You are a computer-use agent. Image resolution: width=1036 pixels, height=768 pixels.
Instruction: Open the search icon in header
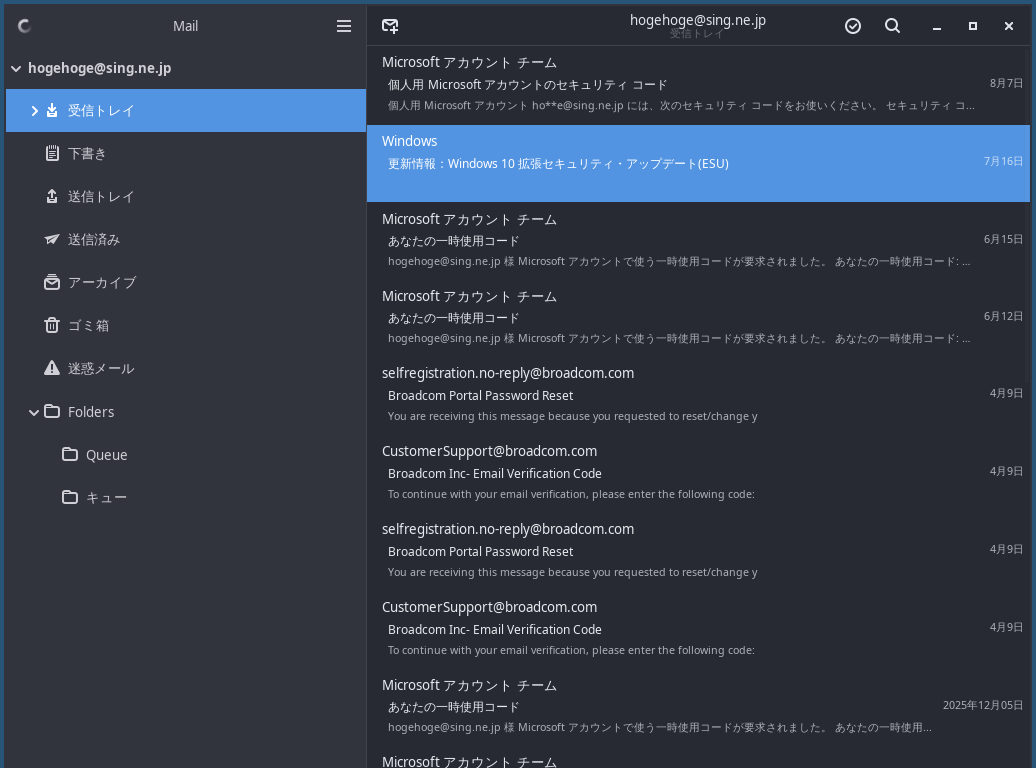pyautogui.click(x=893, y=26)
